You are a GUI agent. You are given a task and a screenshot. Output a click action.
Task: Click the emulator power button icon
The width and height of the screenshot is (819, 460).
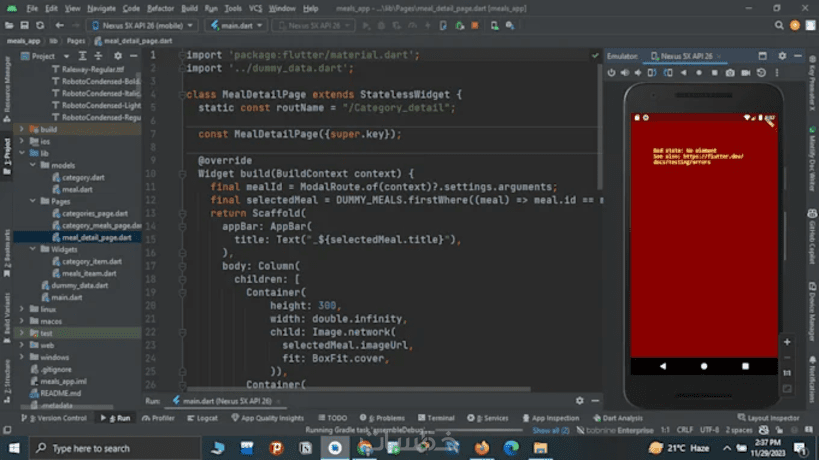[611, 73]
